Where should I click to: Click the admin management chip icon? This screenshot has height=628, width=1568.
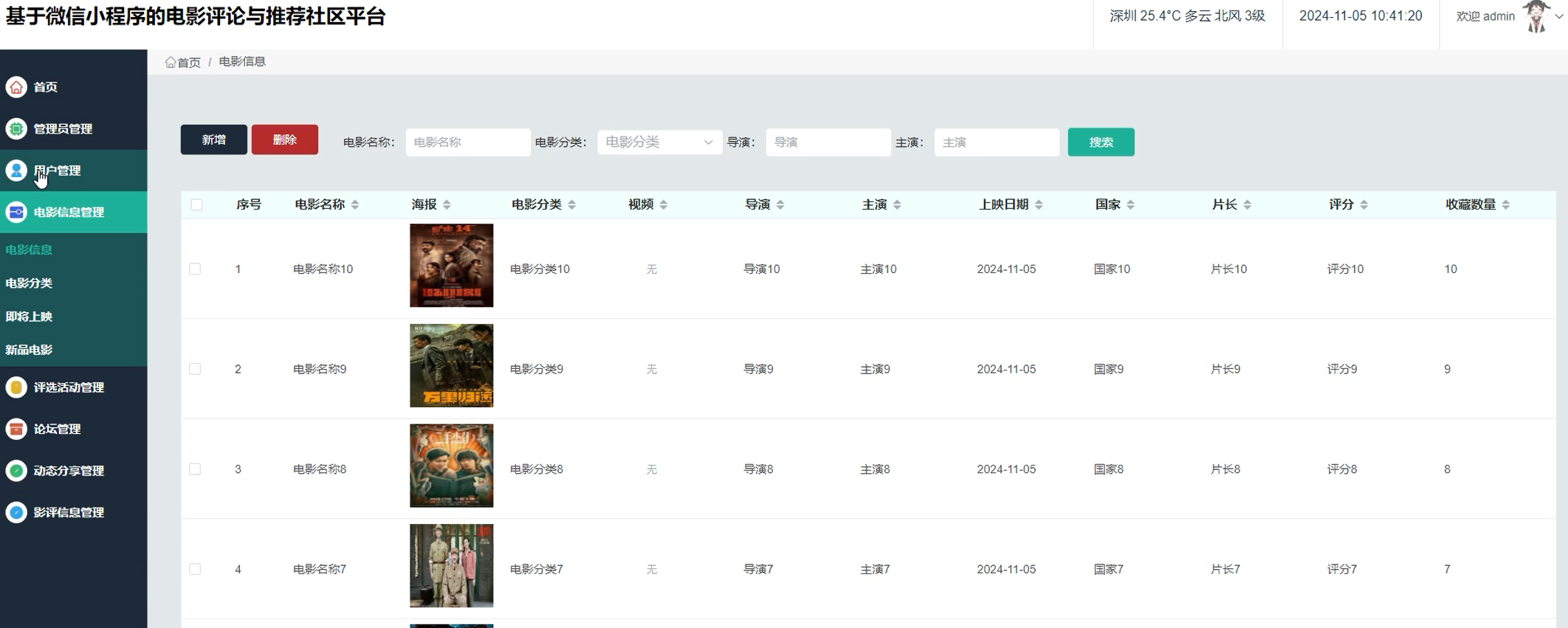pyautogui.click(x=16, y=128)
